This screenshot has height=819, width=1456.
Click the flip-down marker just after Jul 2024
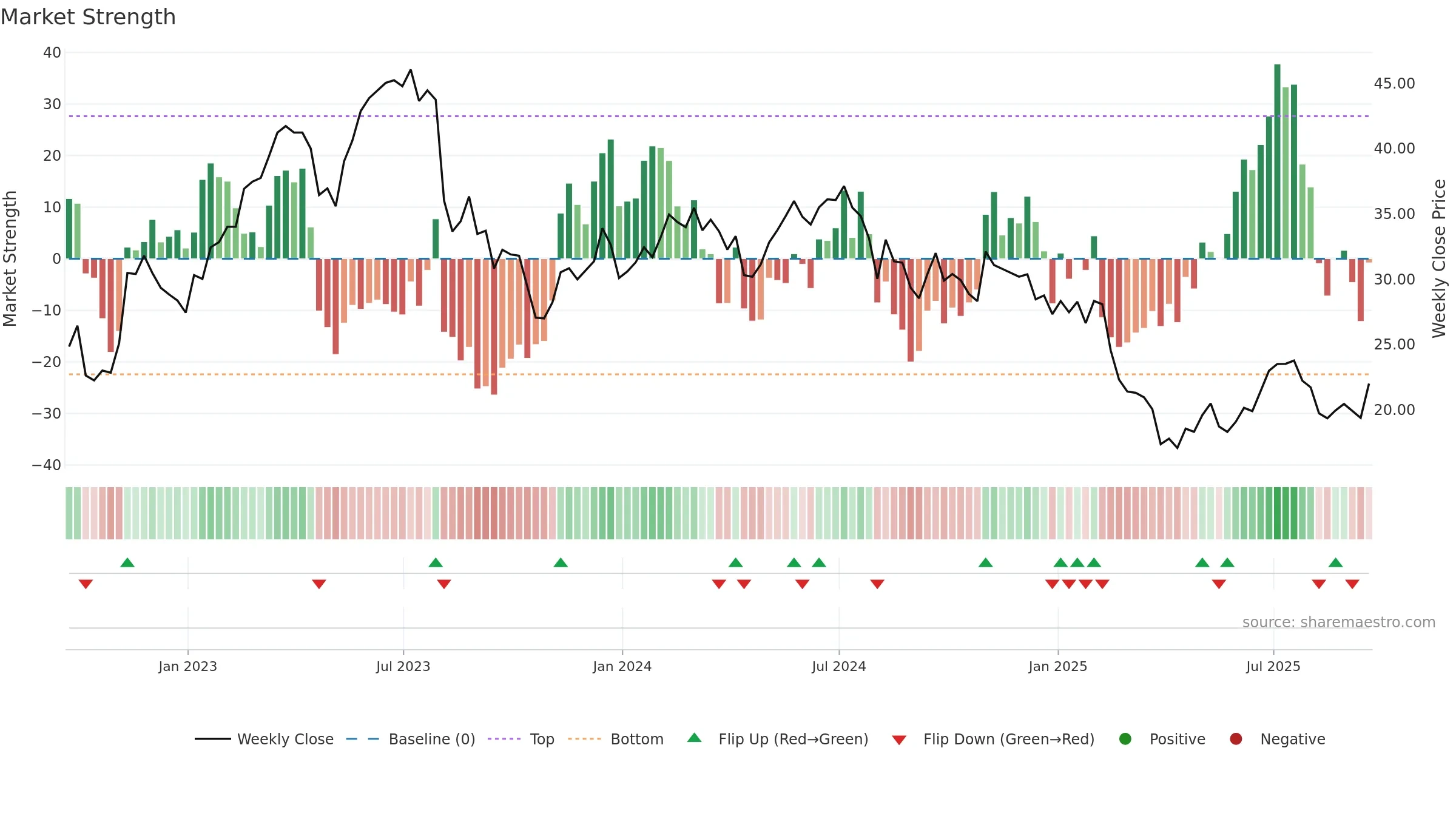(877, 584)
